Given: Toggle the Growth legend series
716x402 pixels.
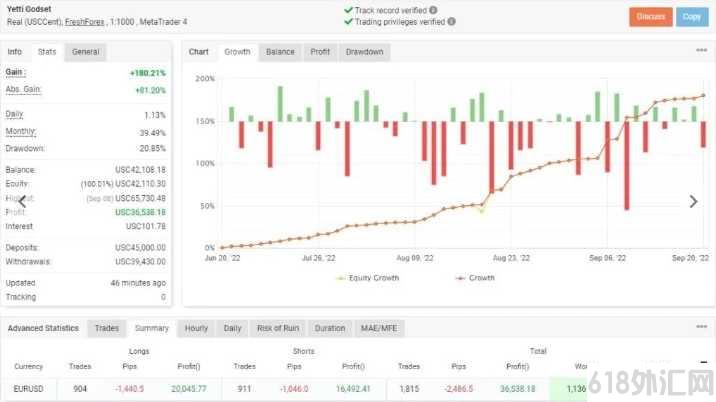Looking at the screenshot, I should pyautogui.click(x=475, y=278).
